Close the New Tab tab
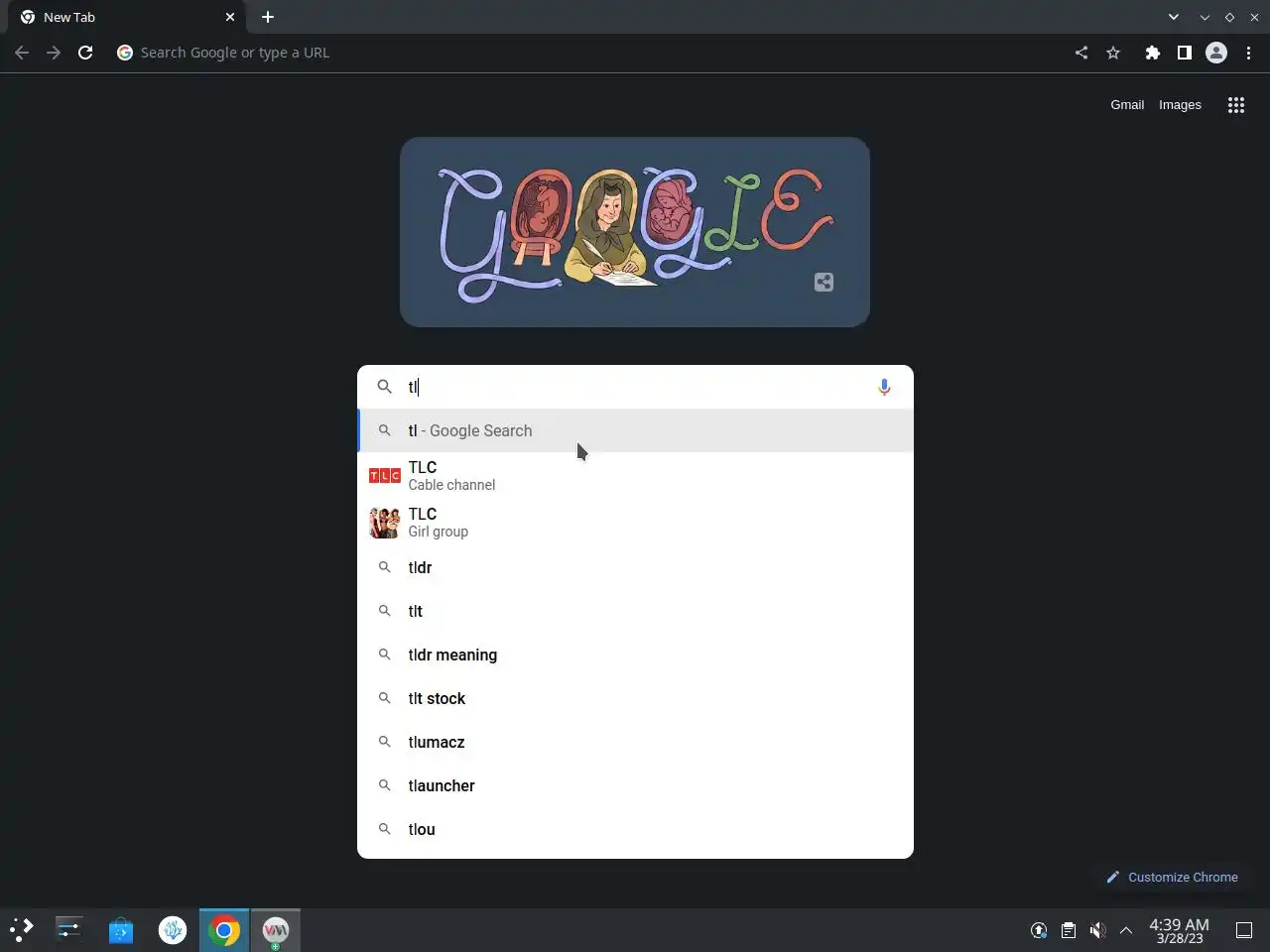This screenshot has width=1270, height=952. [230, 17]
